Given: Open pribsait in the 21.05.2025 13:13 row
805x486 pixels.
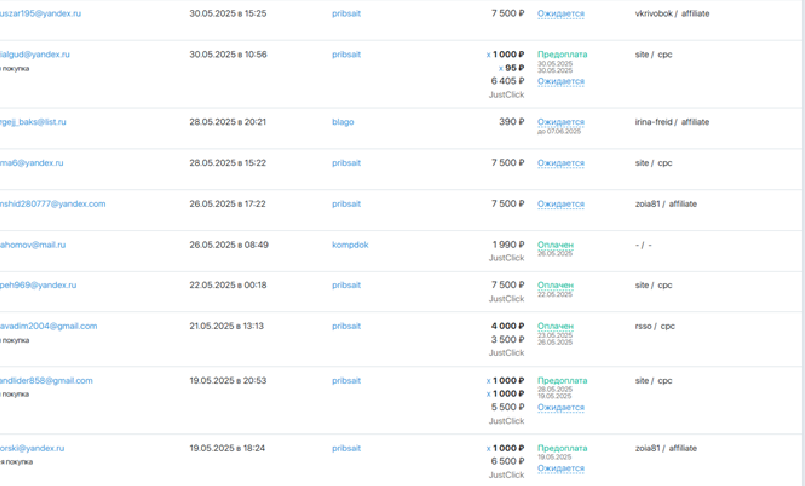Looking at the screenshot, I should click(x=347, y=326).
